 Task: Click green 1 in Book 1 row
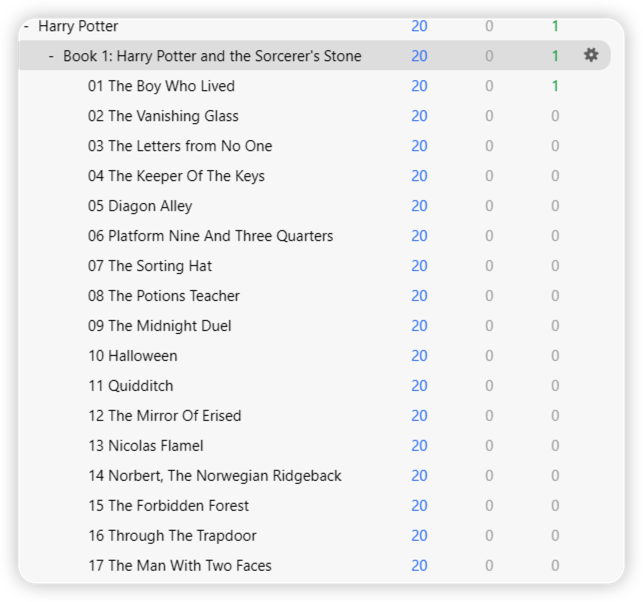point(555,56)
